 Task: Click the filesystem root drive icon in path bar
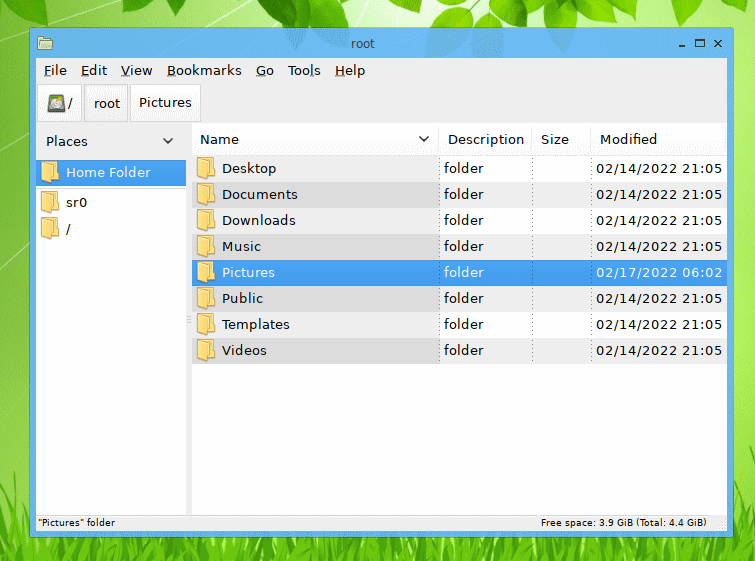[57, 103]
